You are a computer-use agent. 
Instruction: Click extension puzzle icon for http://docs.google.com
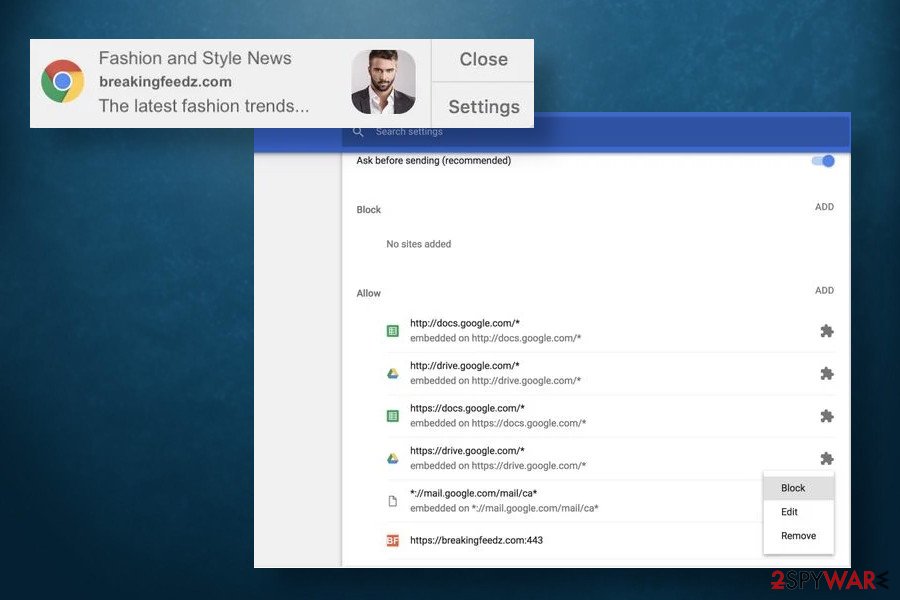827,331
